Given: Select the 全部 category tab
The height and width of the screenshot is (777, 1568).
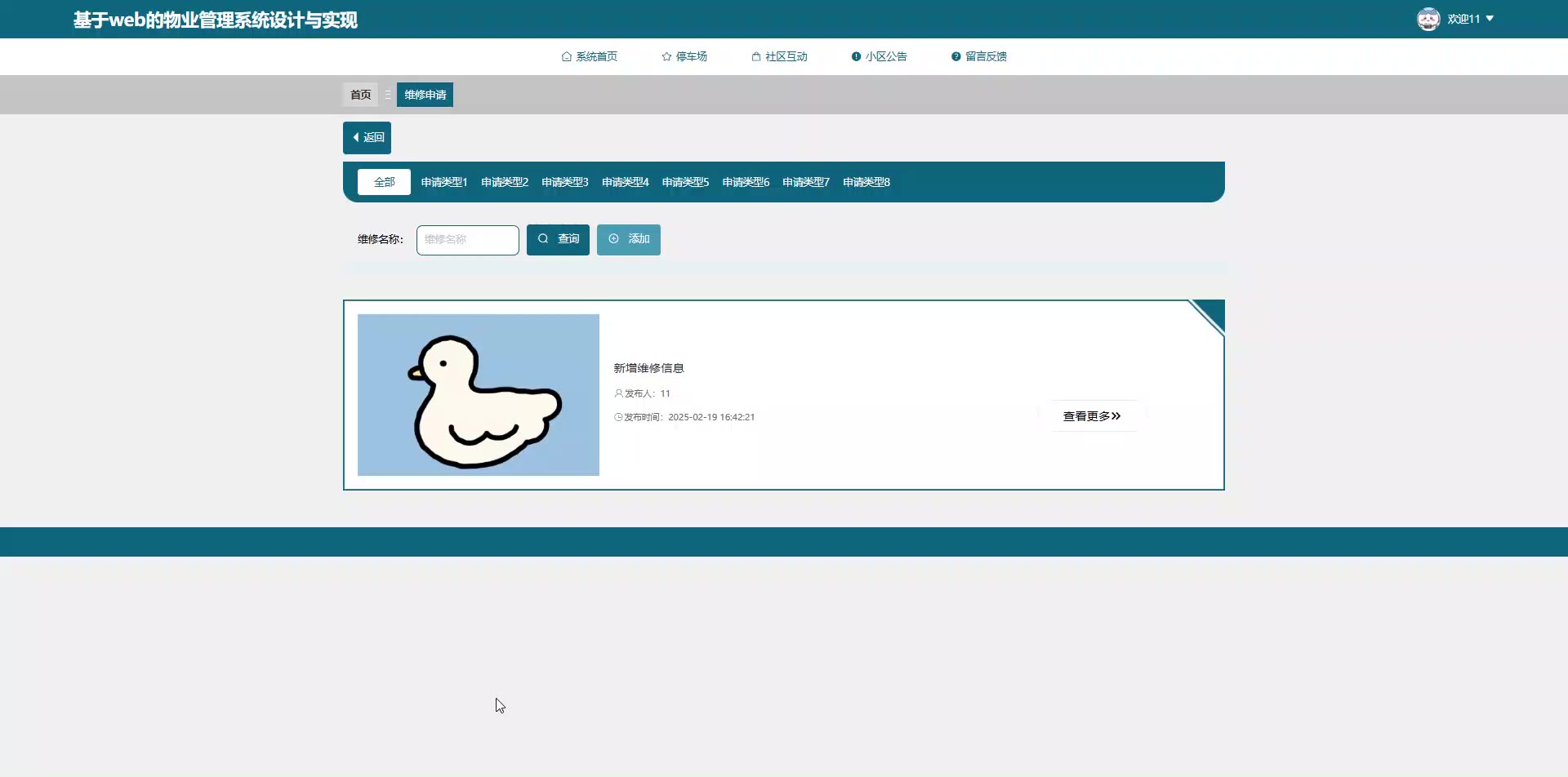Looking at the screenshot, I should 384,182.
